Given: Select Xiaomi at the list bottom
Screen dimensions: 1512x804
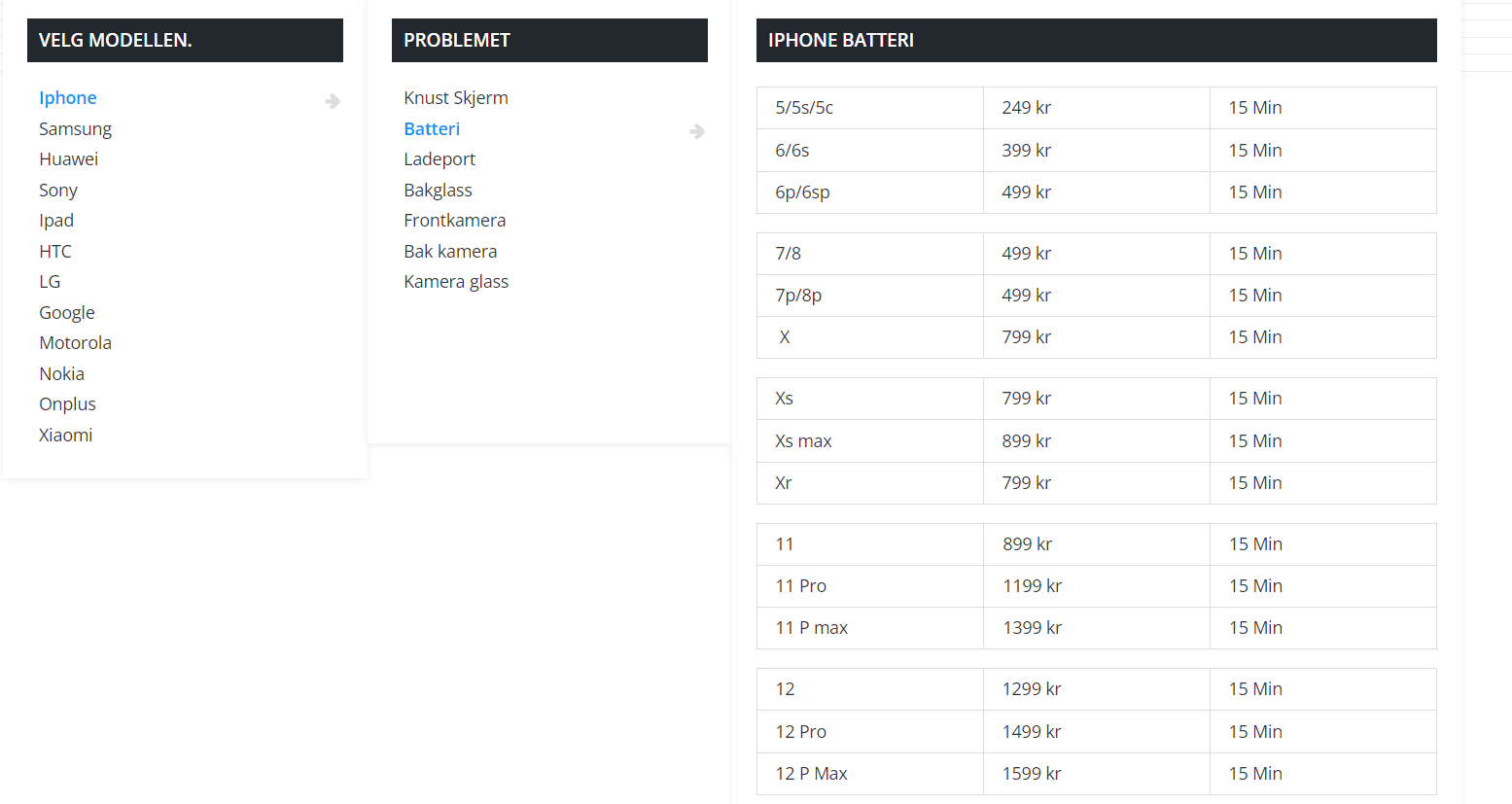Looking at the screenshot, I should [x=66, y=436].
